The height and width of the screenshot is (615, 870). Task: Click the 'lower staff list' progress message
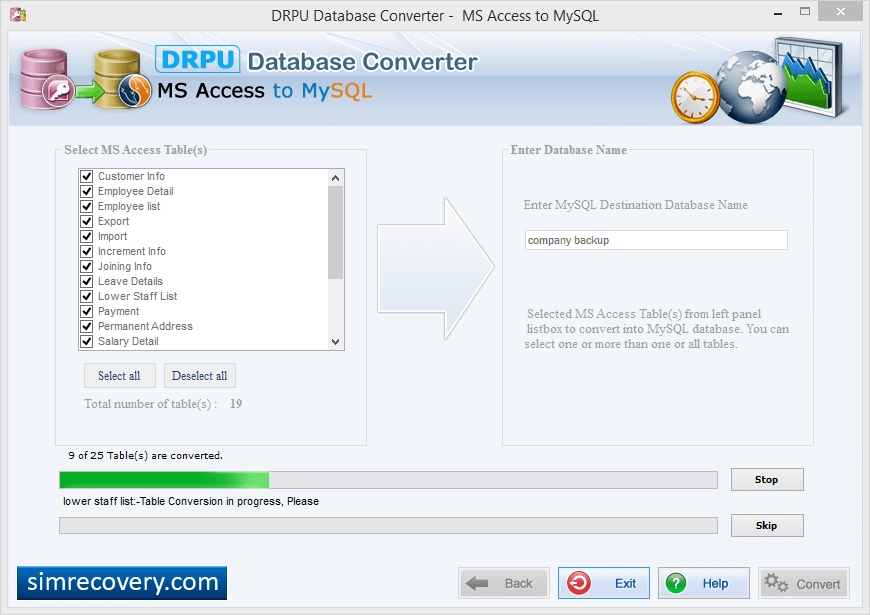(191, 501)
